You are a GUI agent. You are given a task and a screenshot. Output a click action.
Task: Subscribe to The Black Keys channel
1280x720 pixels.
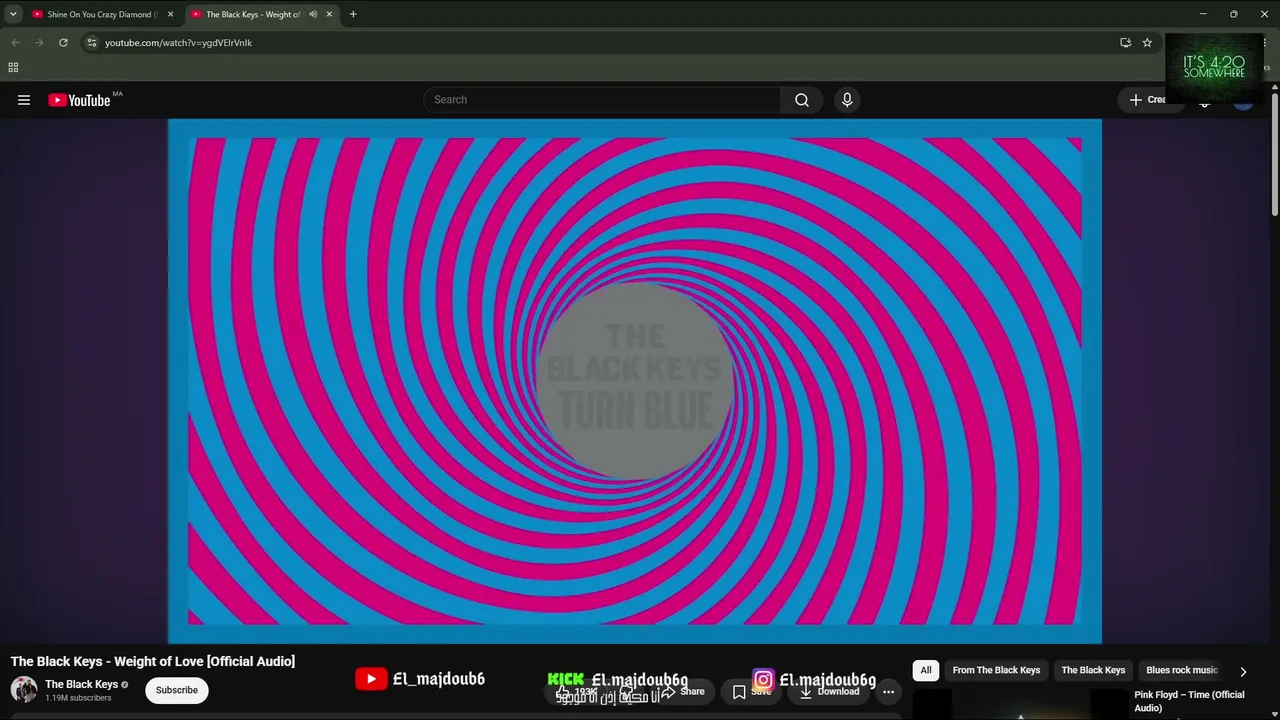pyautogui.click(x=177, y=690)
